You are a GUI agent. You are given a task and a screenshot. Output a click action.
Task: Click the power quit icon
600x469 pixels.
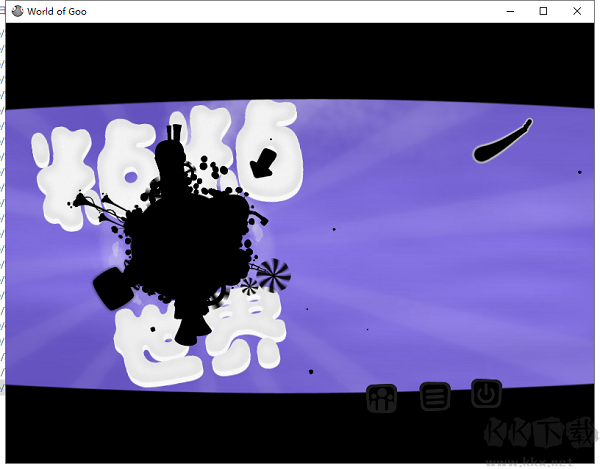point(486,394)
